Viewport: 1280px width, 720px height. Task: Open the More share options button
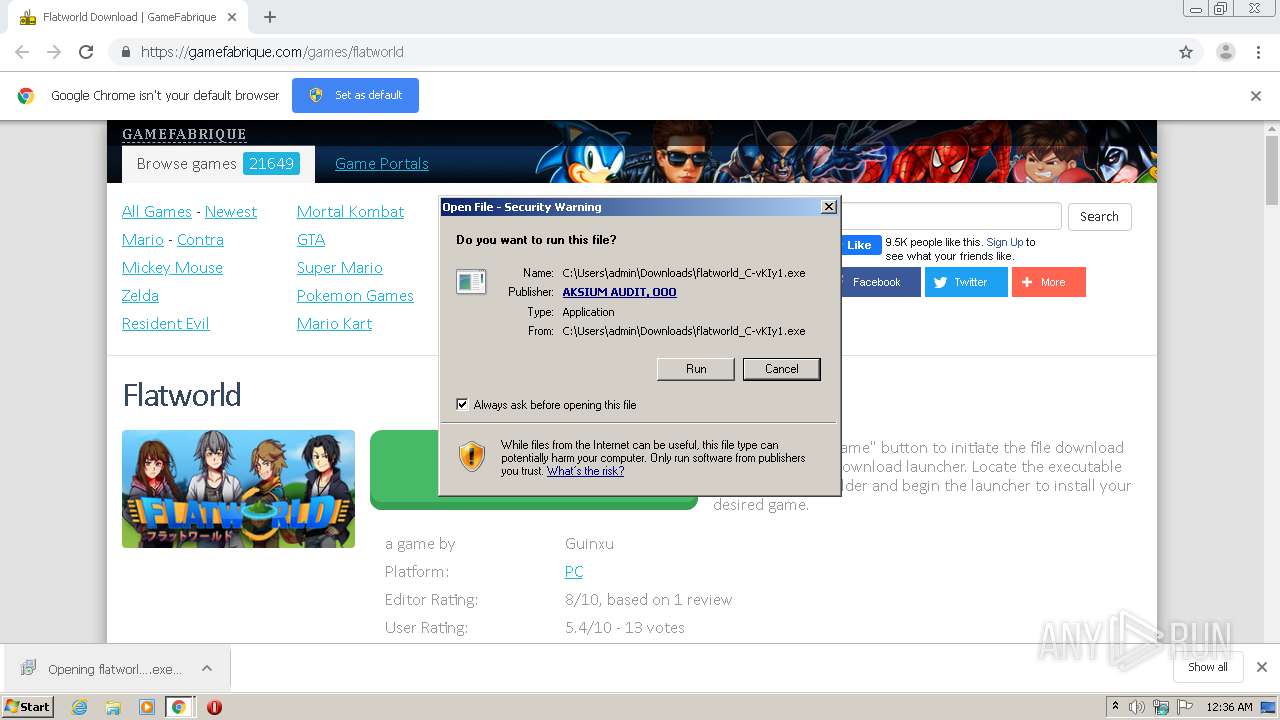pos(1048,282)
